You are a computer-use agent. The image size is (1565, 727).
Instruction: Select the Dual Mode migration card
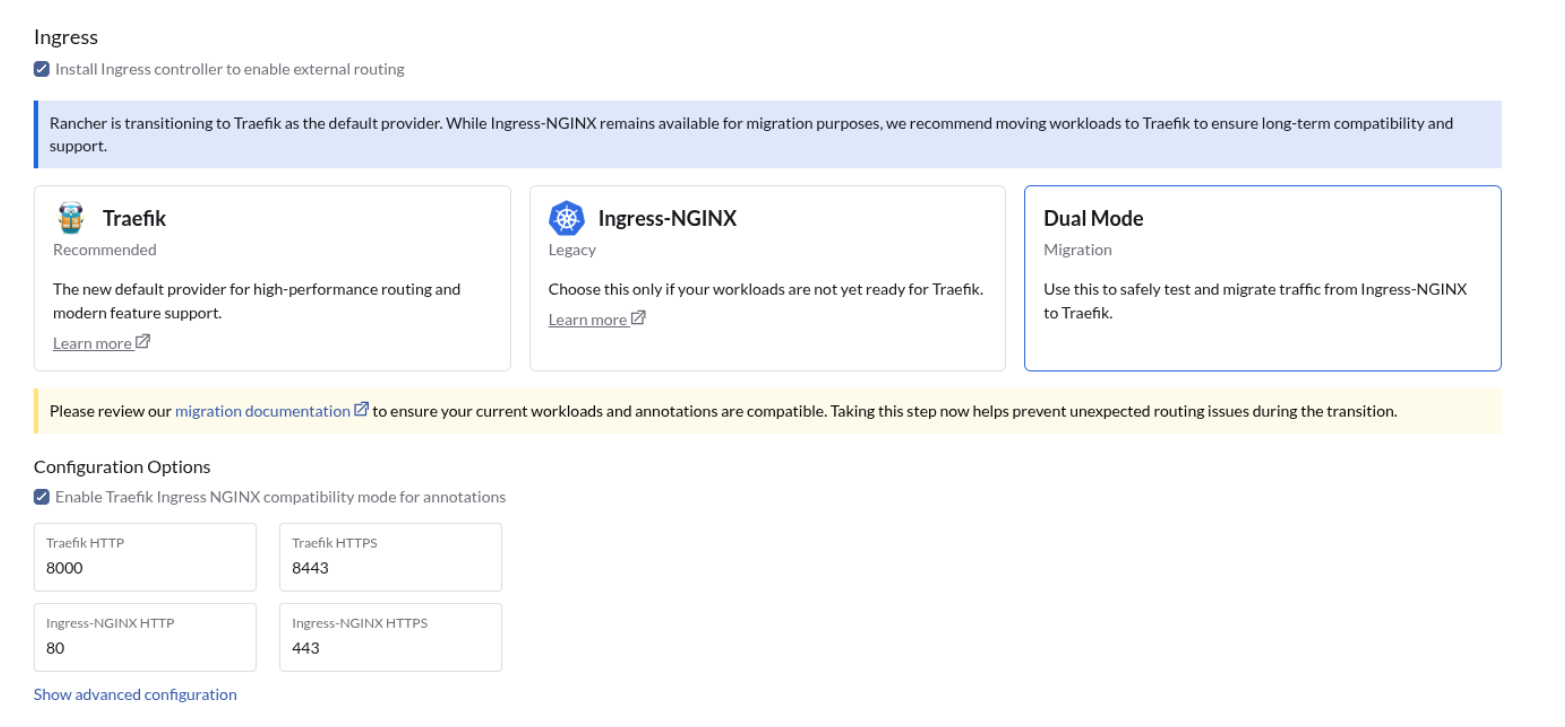pyautogui.click(x=1262, y=278)
